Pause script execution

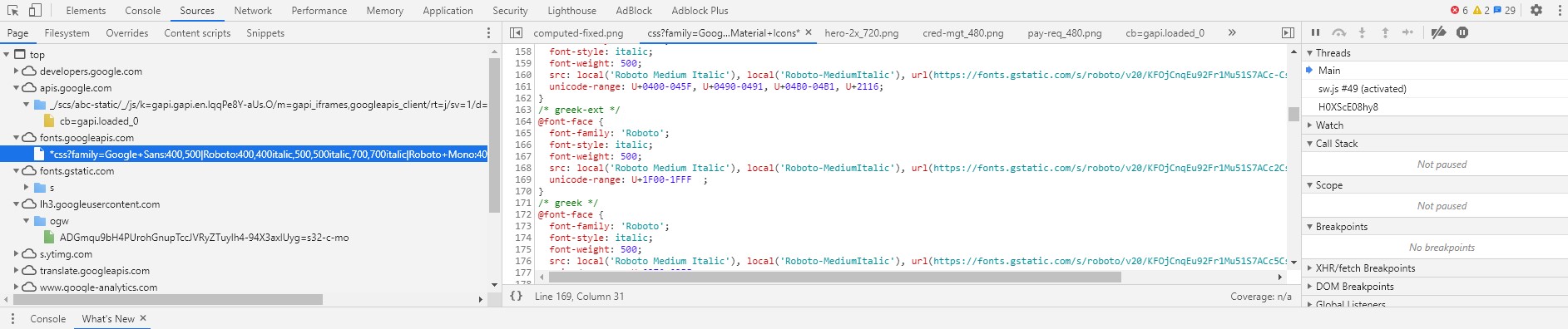(1315, 32)
